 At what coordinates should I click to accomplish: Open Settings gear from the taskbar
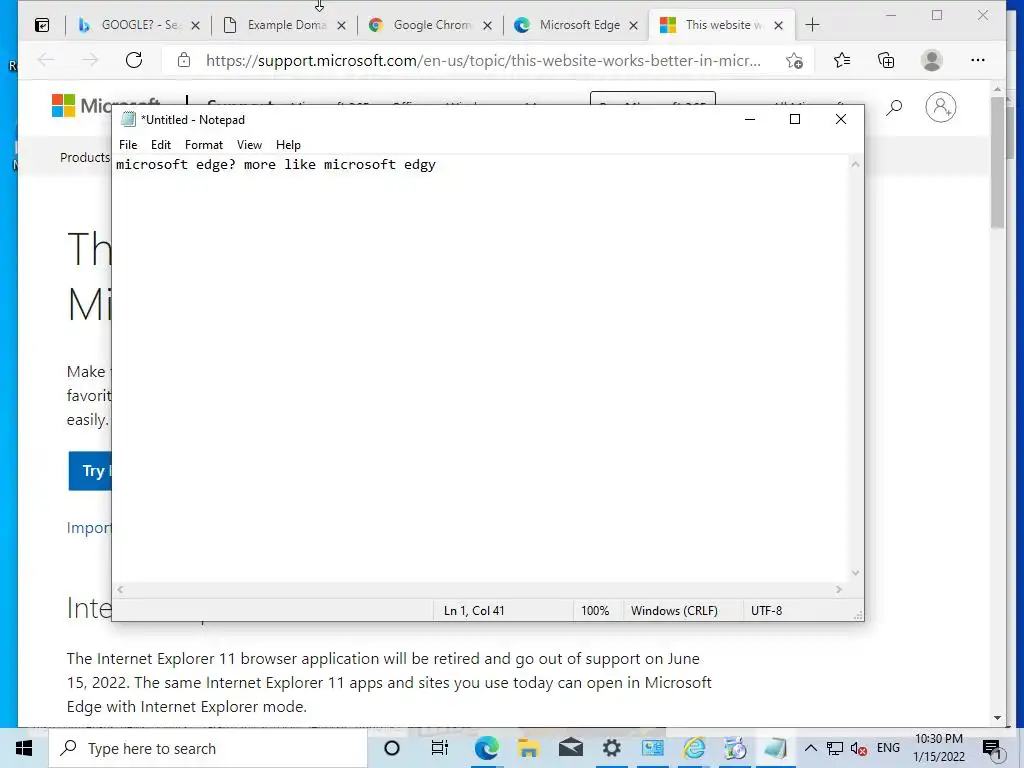point(611,748)
